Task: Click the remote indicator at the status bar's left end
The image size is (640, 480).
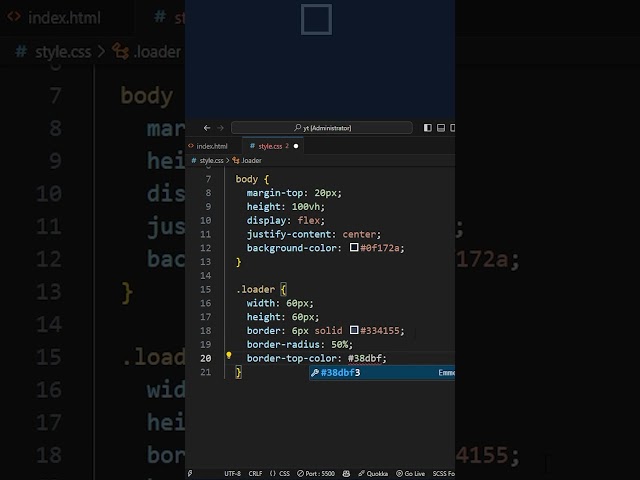Action: pyautogui.click(x=190, y=473)
